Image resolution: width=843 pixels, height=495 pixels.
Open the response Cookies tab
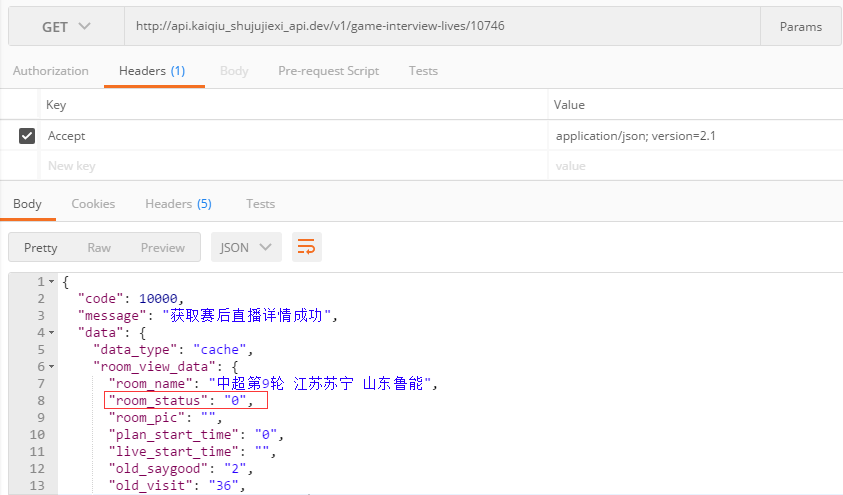(x=94, y=204)
